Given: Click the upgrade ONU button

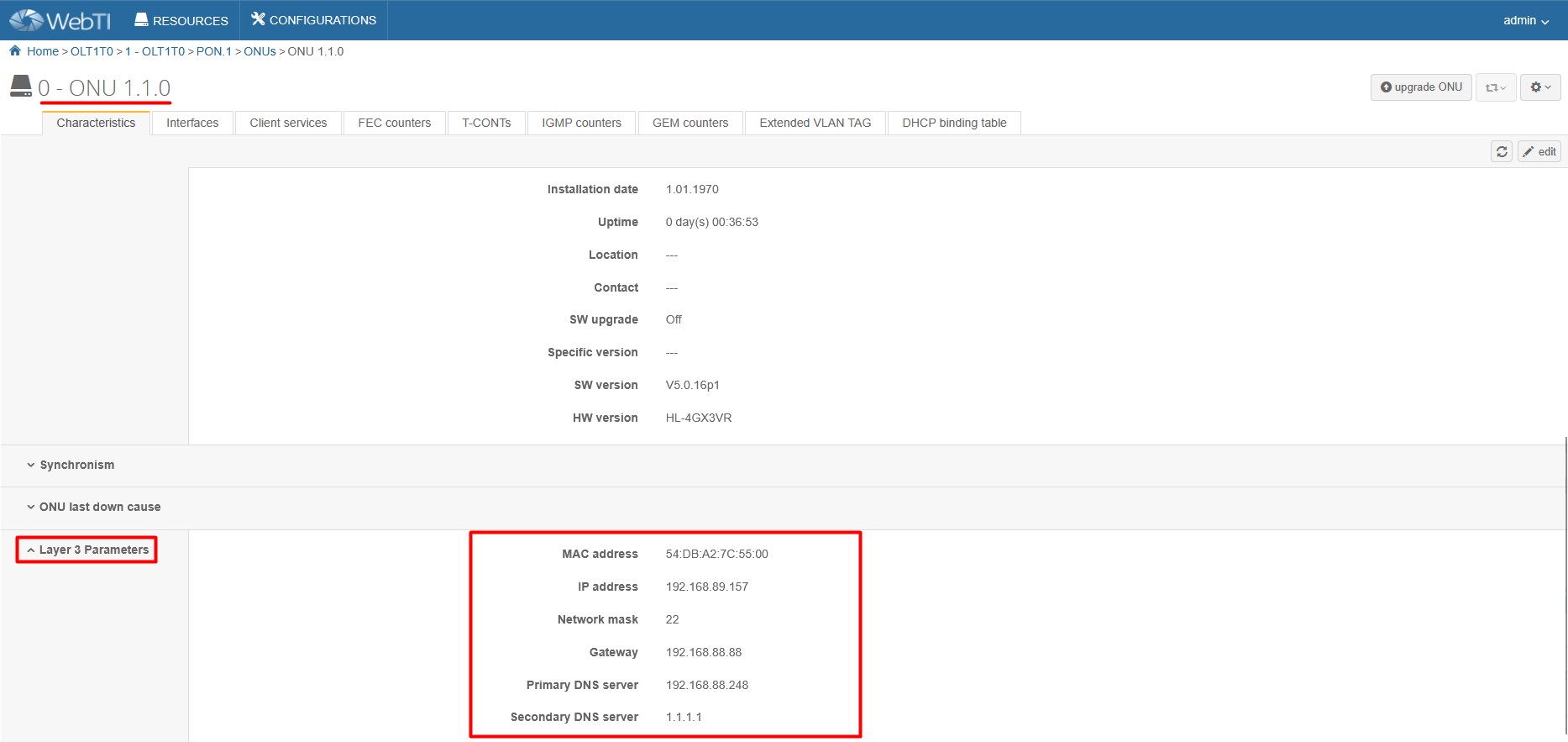Looking at the screenshot, I should 1421,87.
